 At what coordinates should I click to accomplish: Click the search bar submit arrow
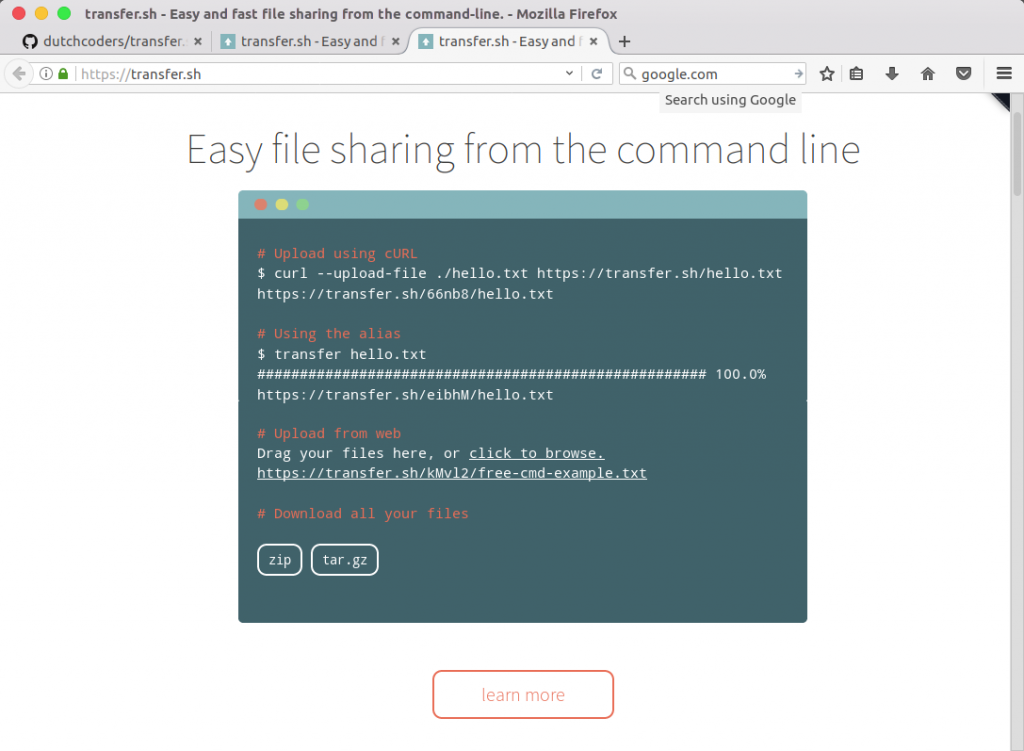(798, 73)
